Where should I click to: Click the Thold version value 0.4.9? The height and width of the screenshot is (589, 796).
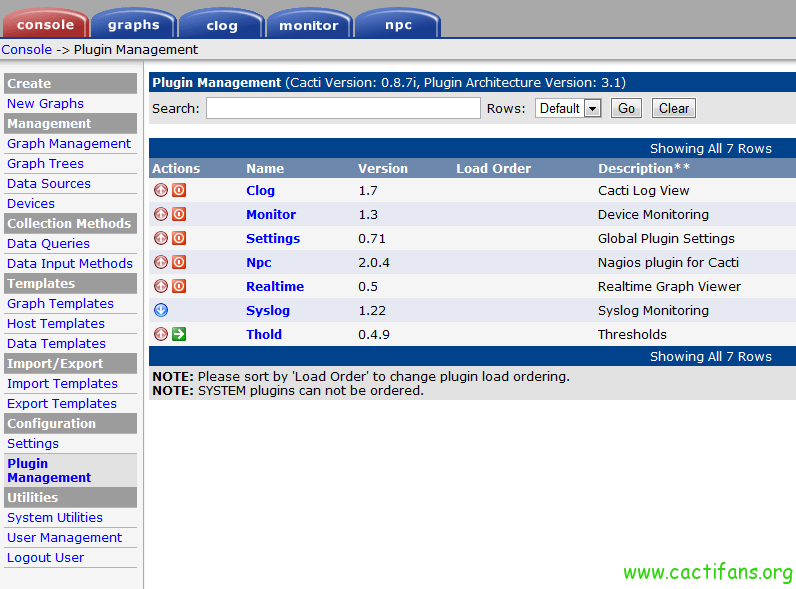(374, 335)
